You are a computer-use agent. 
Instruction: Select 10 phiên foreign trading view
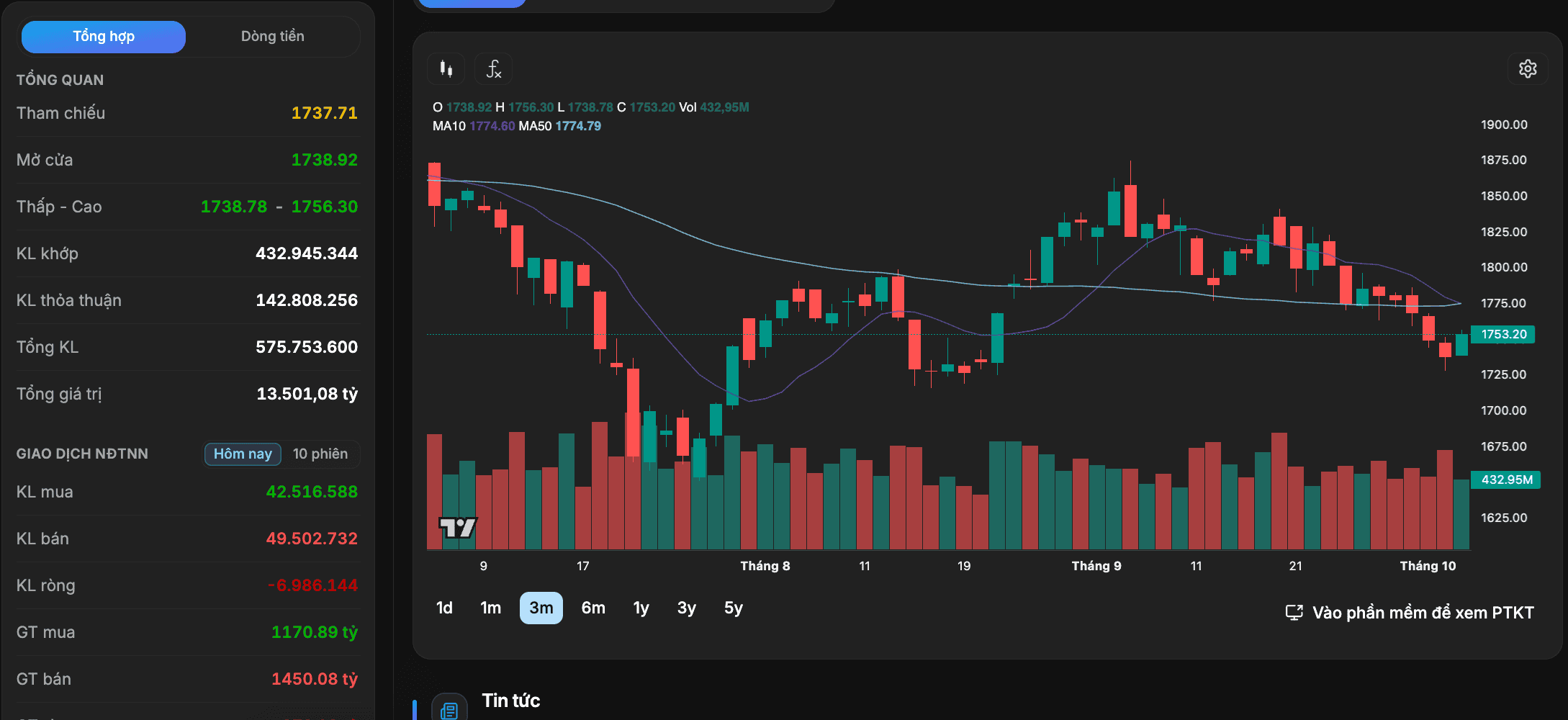320,454
